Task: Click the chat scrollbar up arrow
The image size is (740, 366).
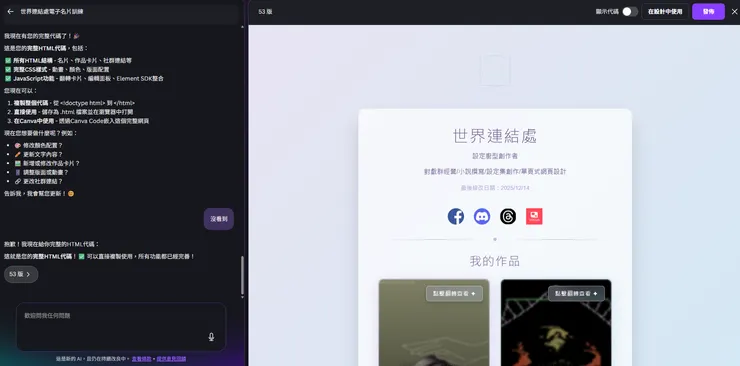Action: point(242,27)
